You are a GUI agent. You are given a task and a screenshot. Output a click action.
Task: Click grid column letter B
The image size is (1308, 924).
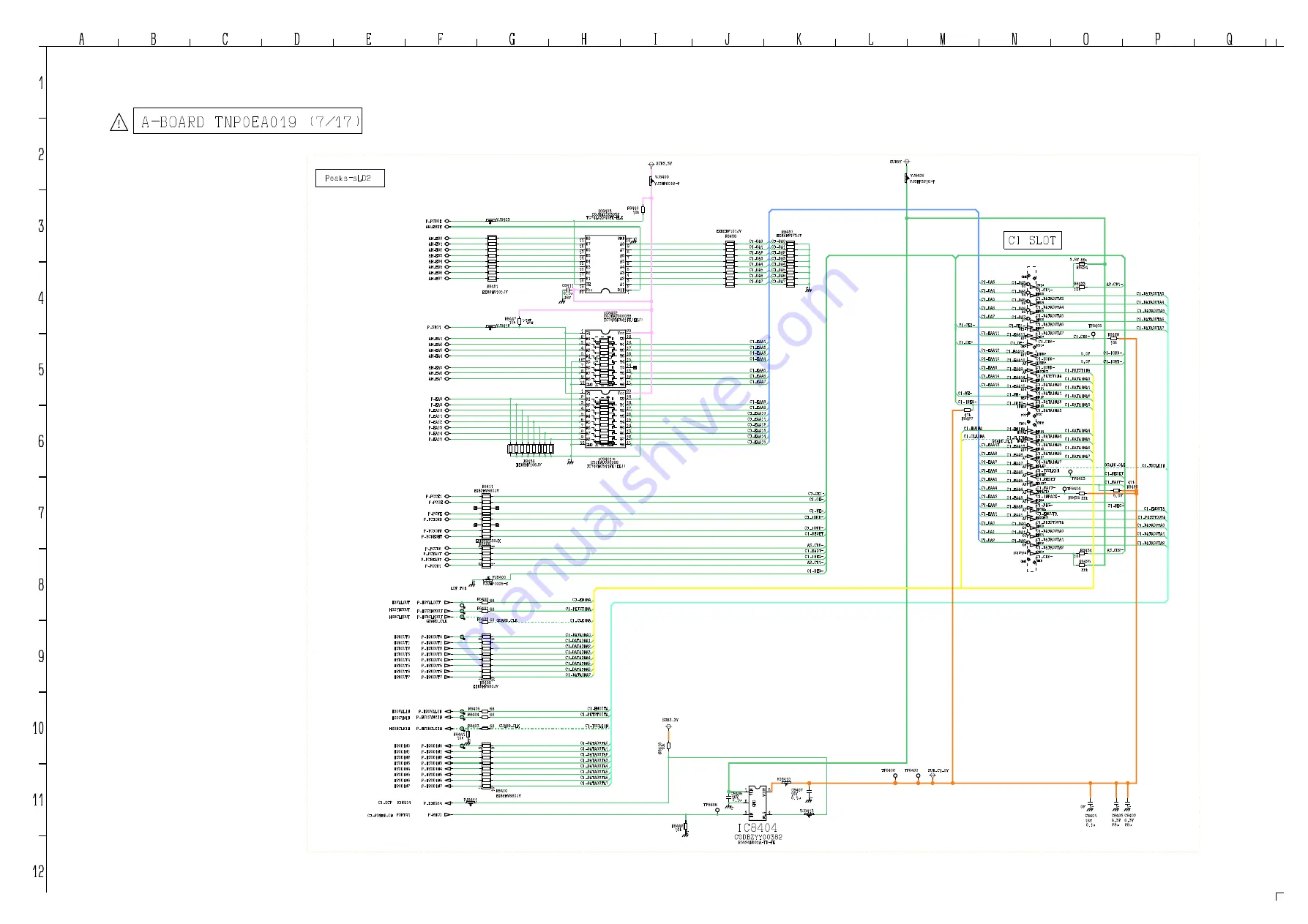pyautogui.click(x=154, y=39)
